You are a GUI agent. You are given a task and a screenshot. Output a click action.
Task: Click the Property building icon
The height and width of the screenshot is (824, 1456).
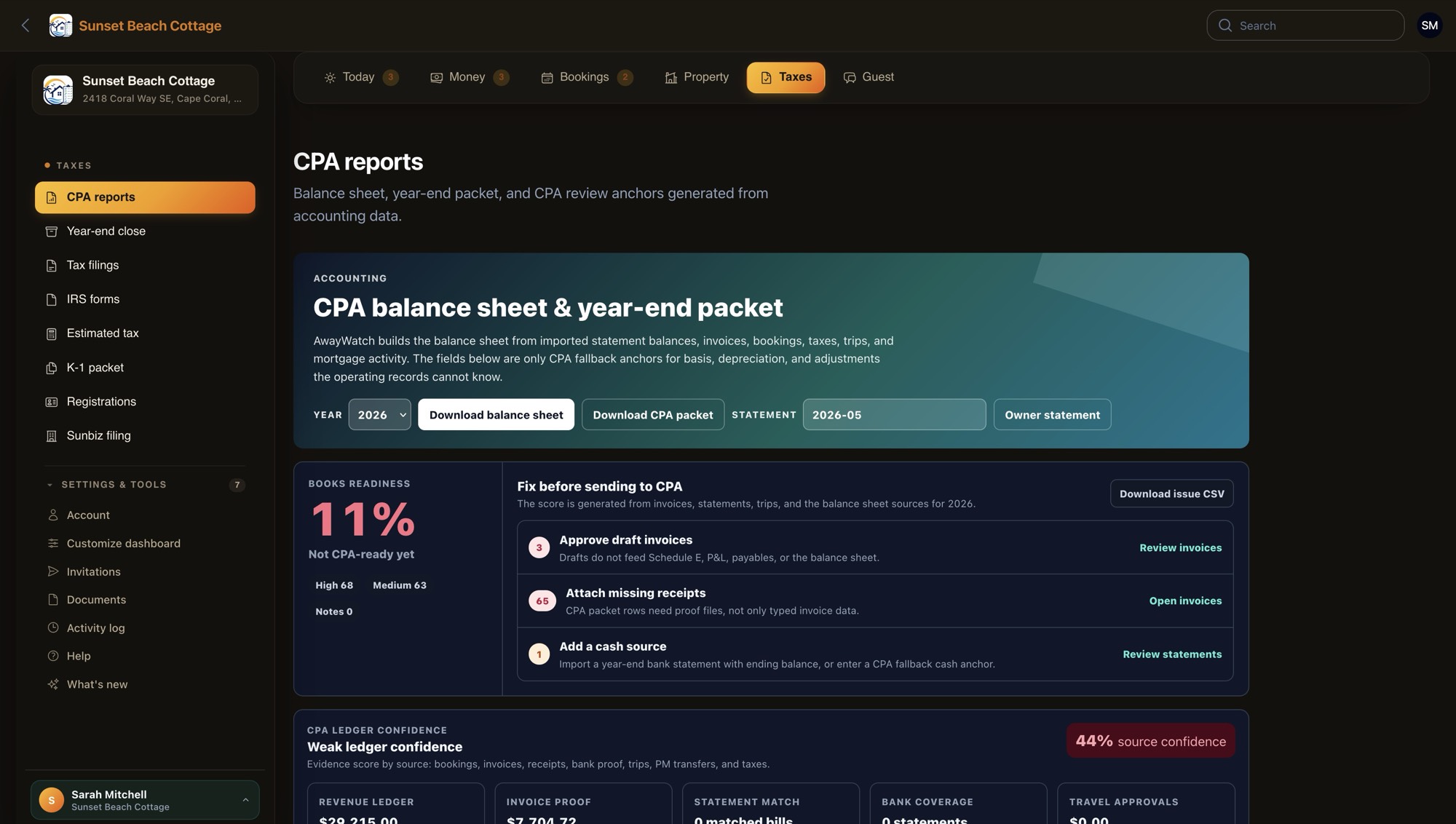tap(671, 77)
